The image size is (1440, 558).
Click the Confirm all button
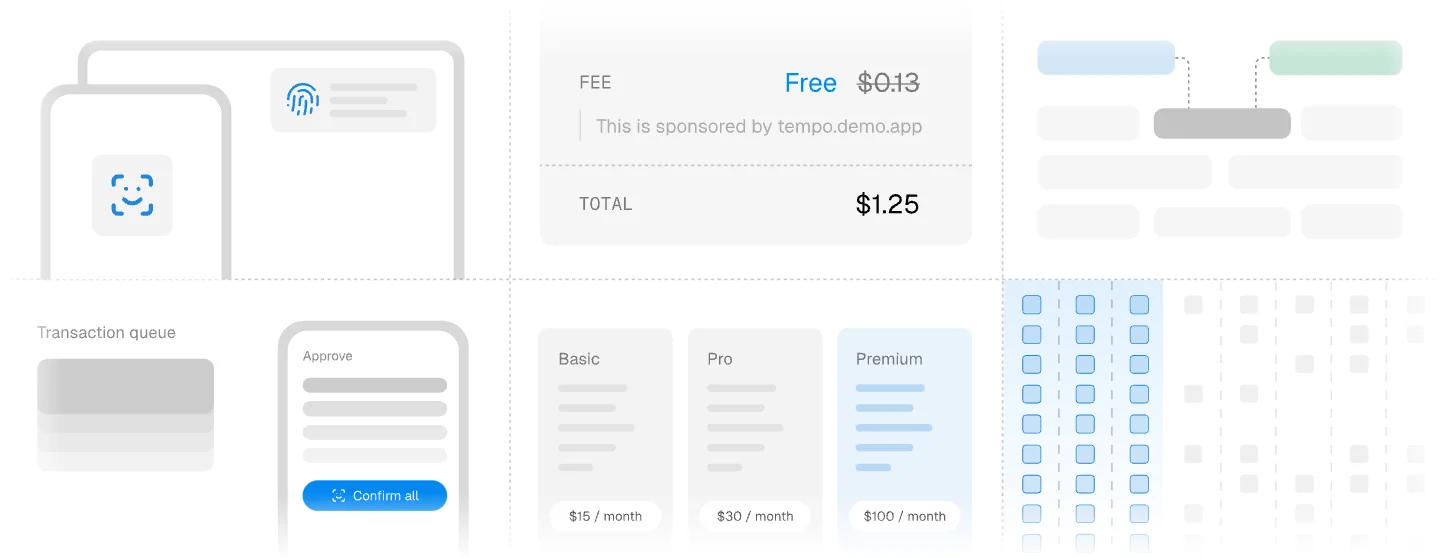point(375,496)
